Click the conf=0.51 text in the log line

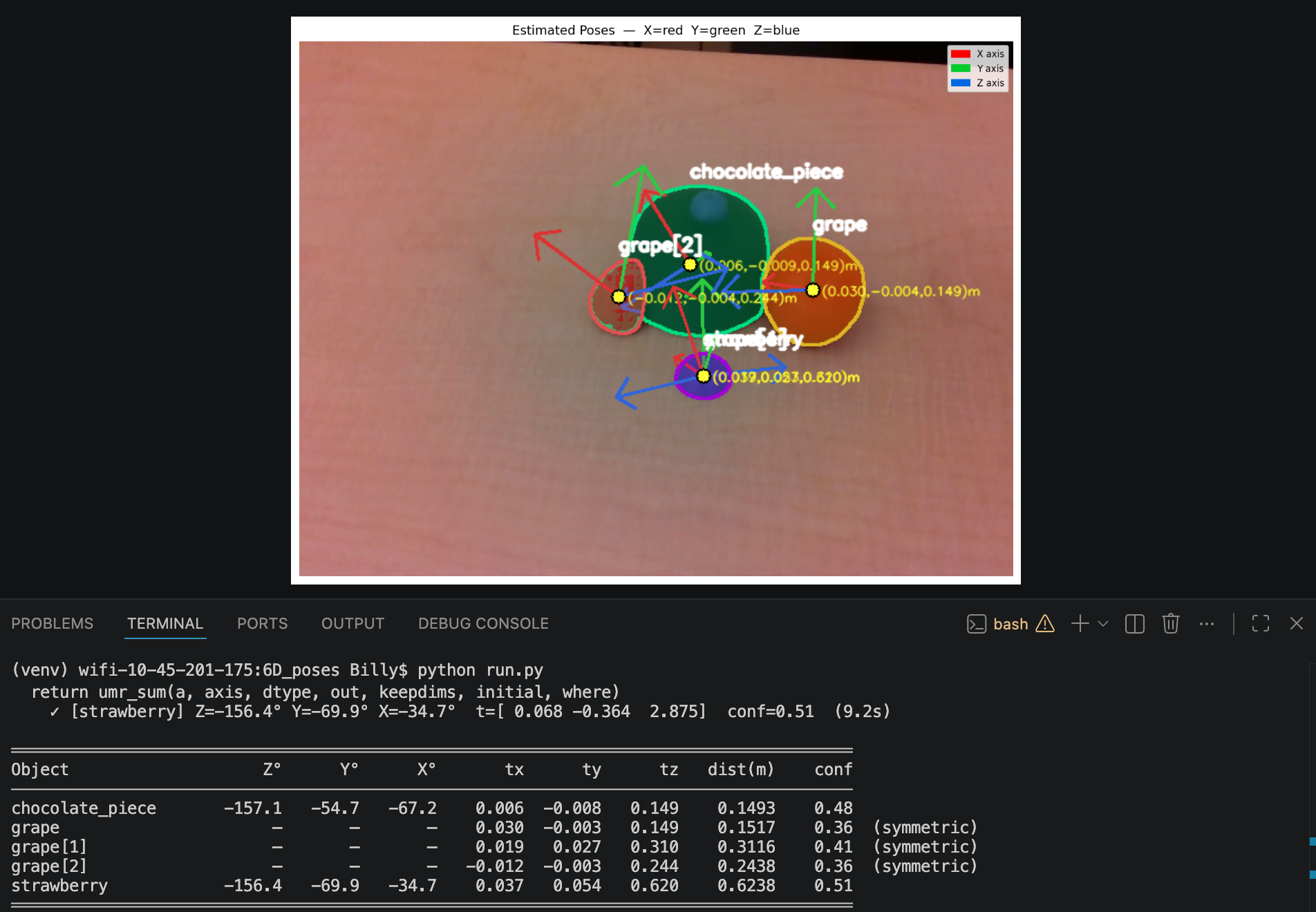(x=771, y=712)
